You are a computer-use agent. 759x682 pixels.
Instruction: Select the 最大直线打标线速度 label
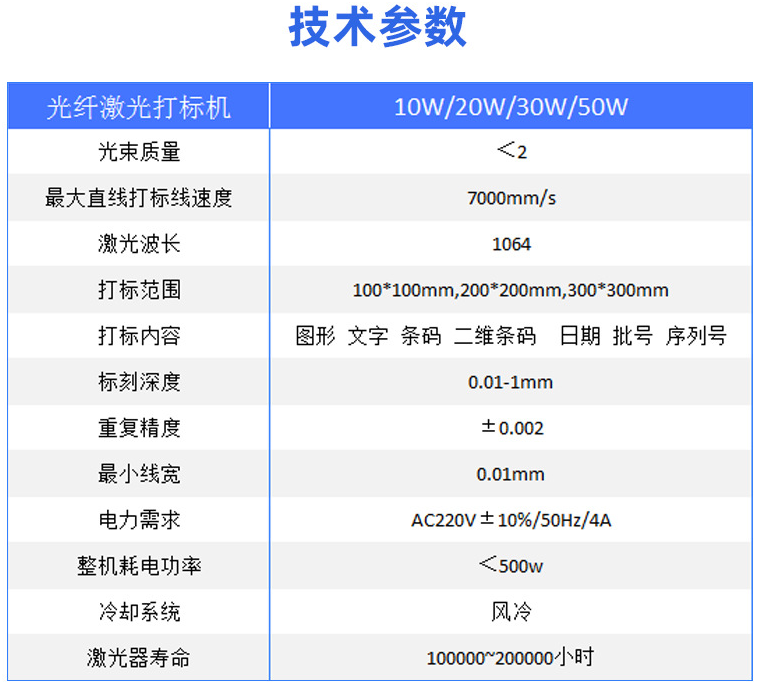pyautogui.click(x=139, y=198)
